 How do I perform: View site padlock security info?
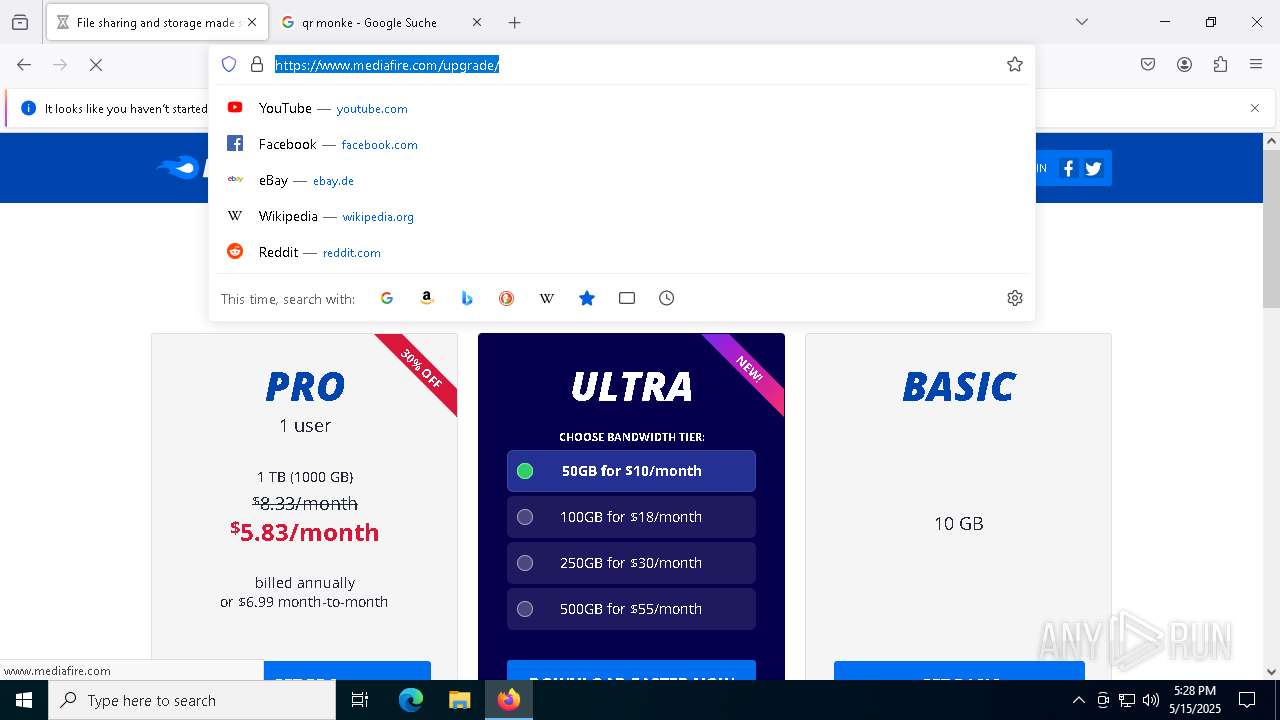[x=257, y=64]
